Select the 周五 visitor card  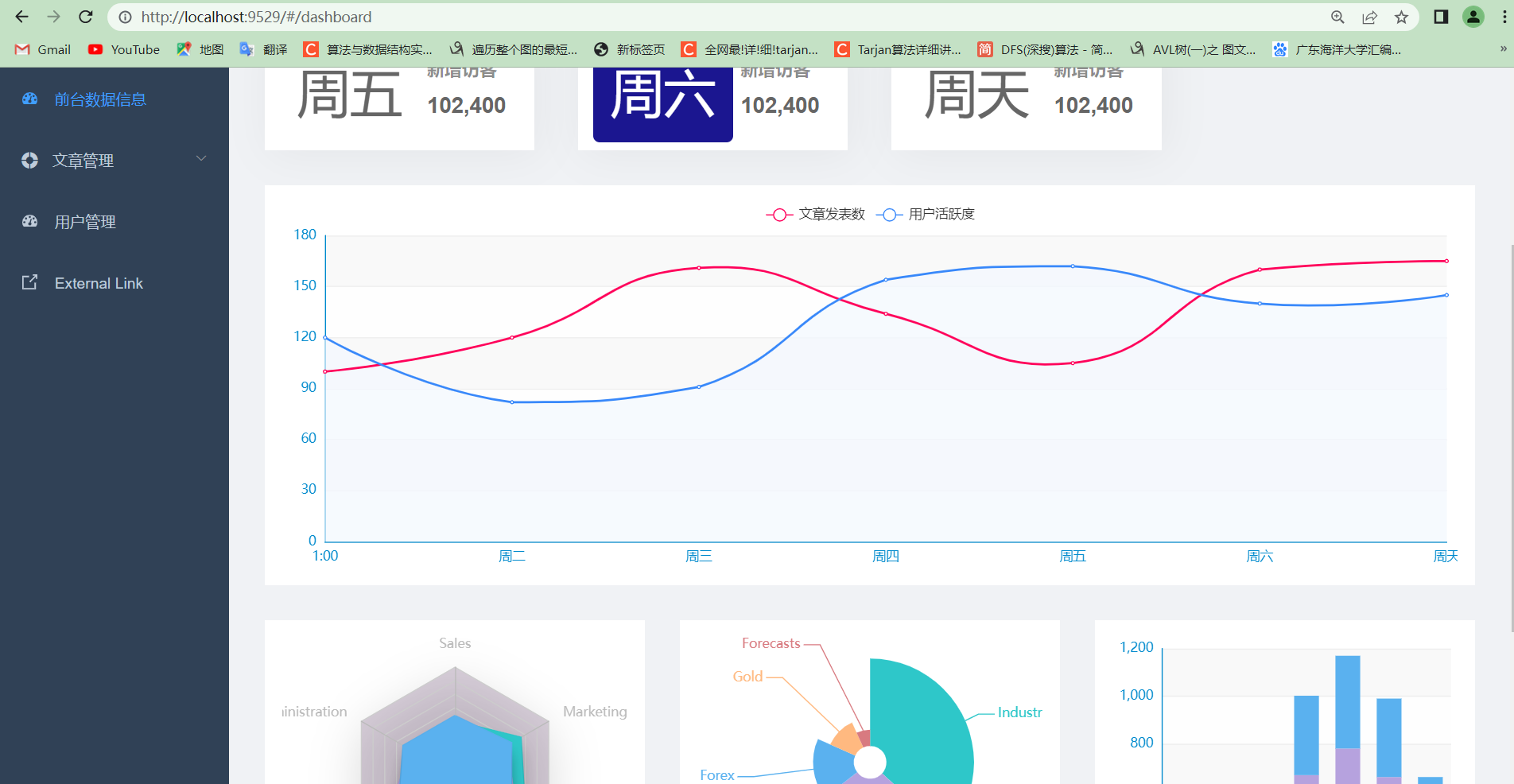(x=399, y=108)
